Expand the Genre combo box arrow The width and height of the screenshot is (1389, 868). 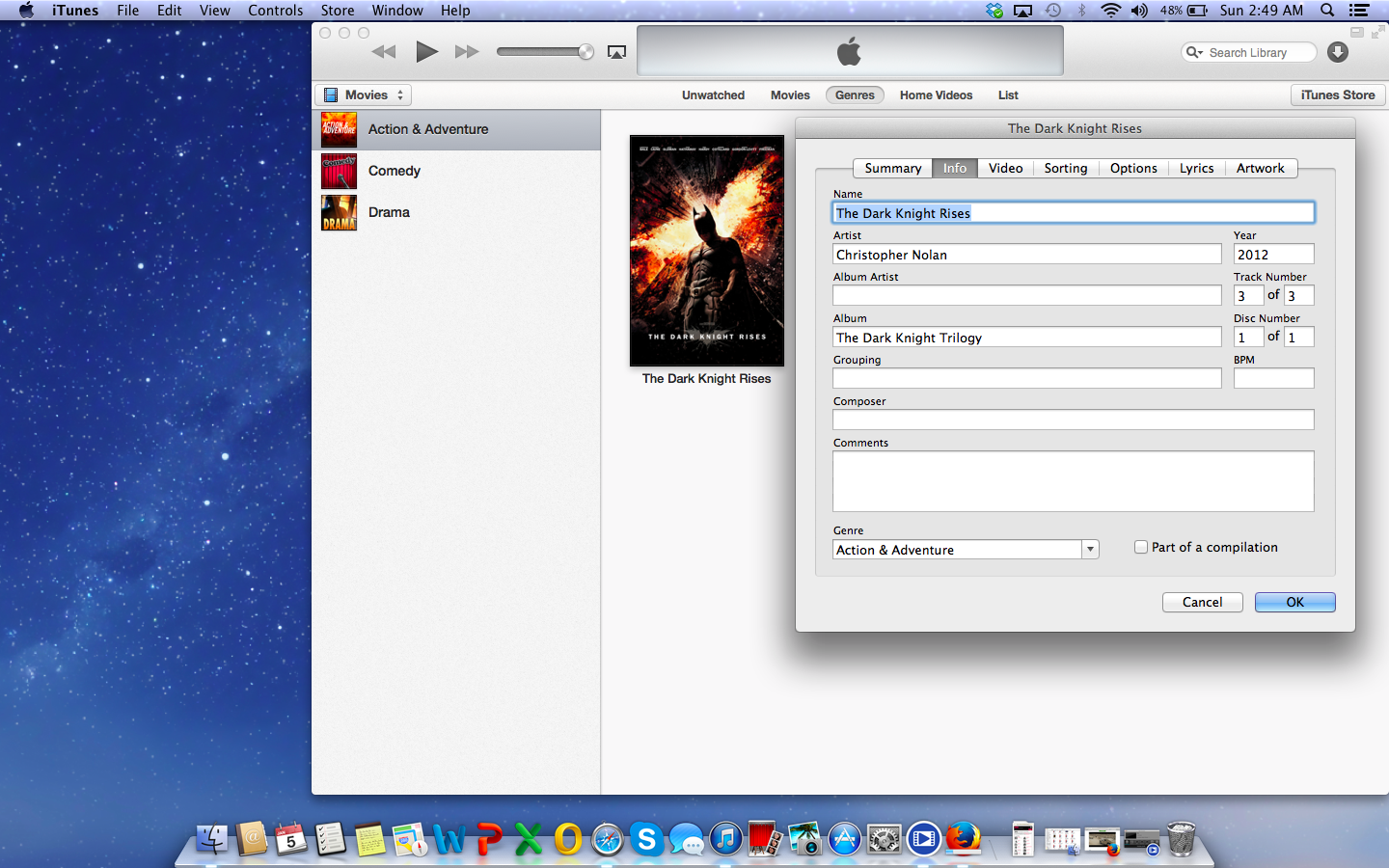coord(1090,550)
